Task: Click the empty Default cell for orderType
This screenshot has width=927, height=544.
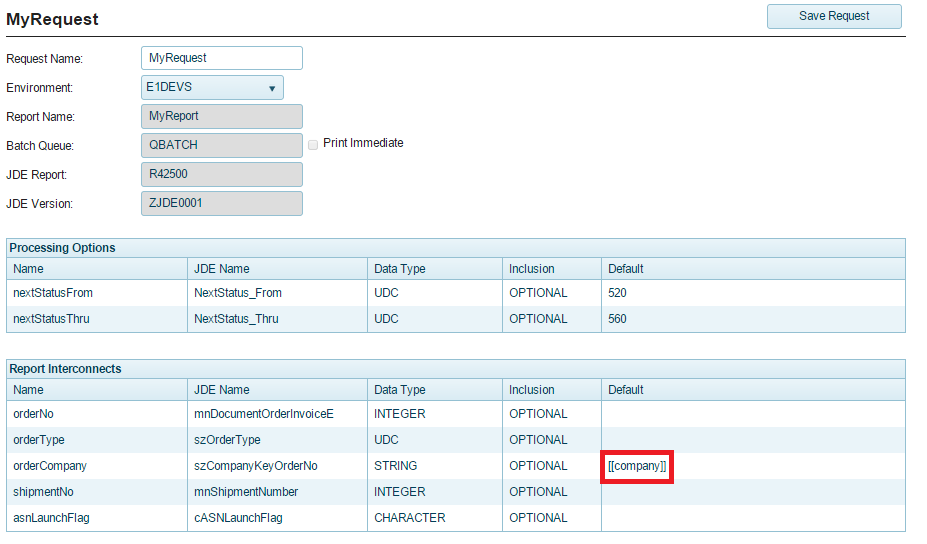Action: click(x=752, y=440)
